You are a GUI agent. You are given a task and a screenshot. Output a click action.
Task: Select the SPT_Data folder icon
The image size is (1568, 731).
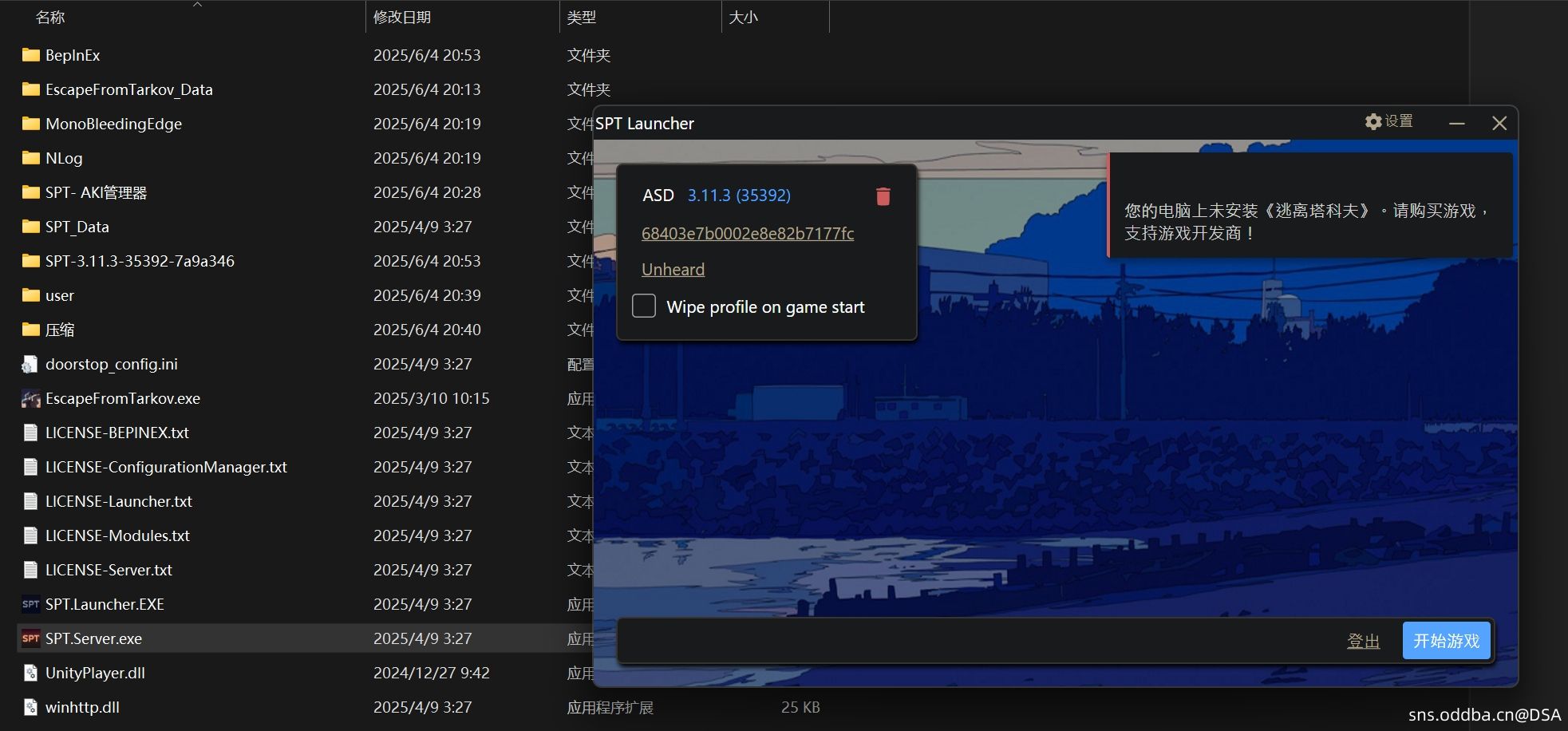30,227
